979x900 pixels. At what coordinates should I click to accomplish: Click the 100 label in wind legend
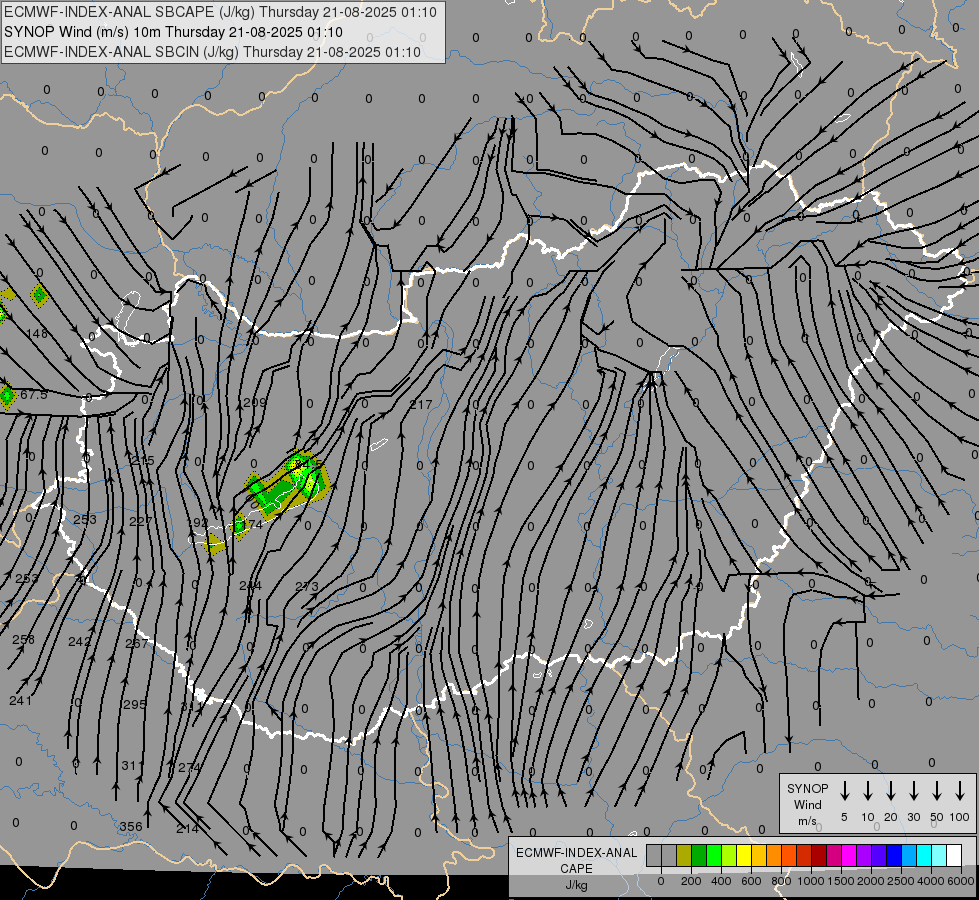960,817
